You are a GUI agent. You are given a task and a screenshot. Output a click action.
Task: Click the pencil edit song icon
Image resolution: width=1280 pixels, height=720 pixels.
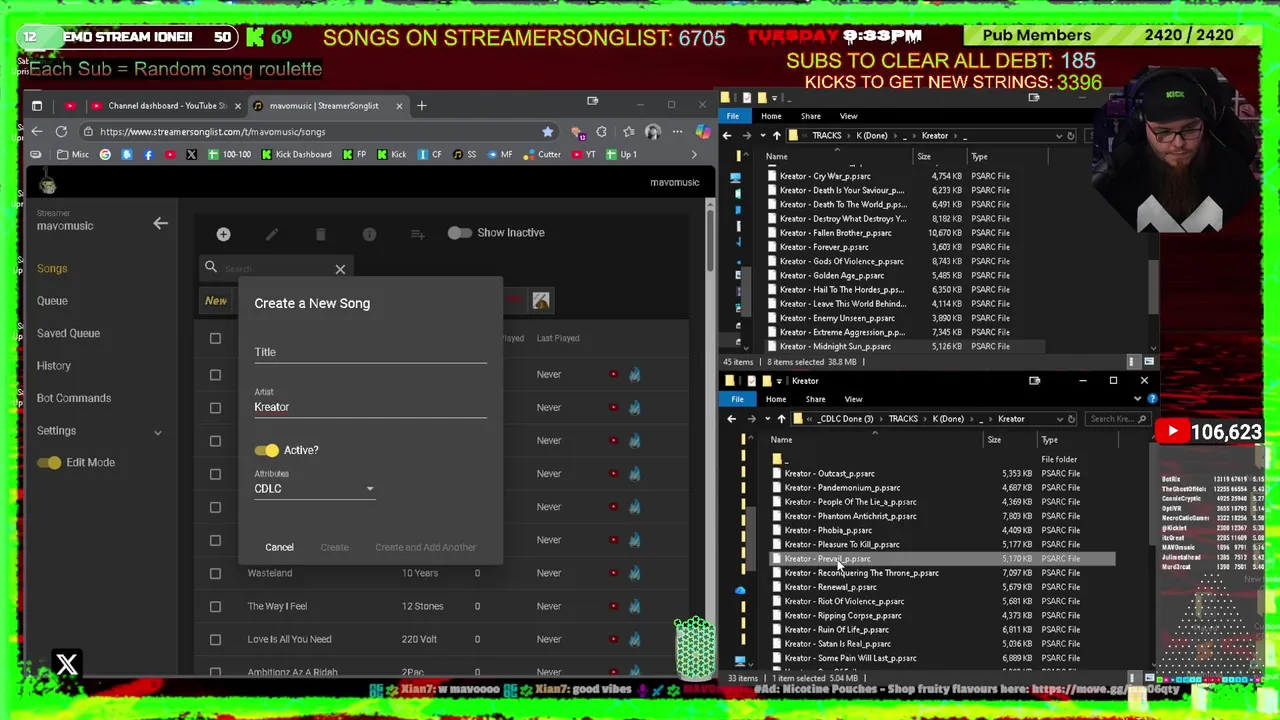pos(272,234)
